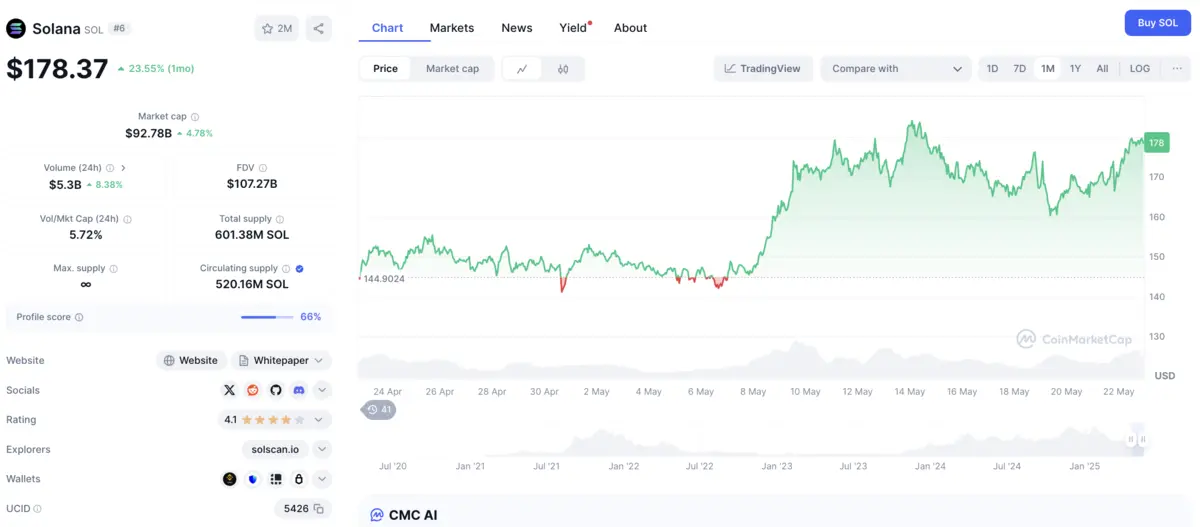The image size is (1200, 527).
Task: Open the FDV info icon
Action: (263, 168)
